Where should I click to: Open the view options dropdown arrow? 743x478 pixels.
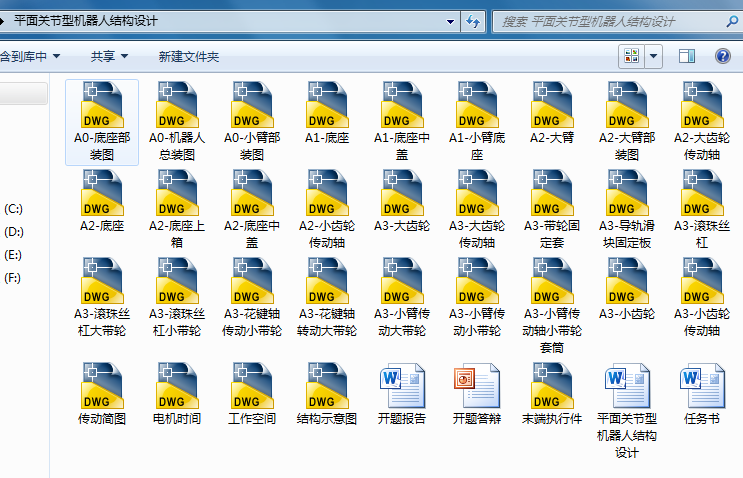click(x=653, y=56)
